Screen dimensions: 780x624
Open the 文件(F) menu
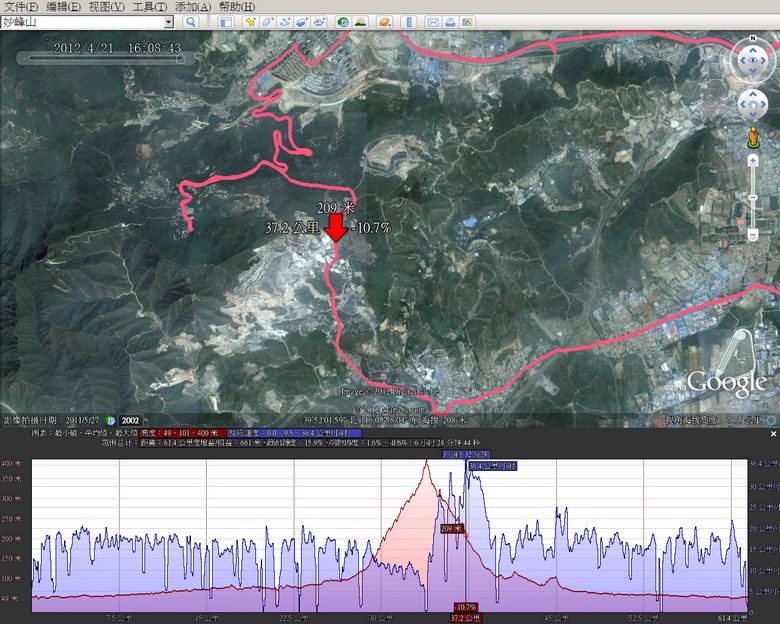pyautogui.click(x=20, y=7)
